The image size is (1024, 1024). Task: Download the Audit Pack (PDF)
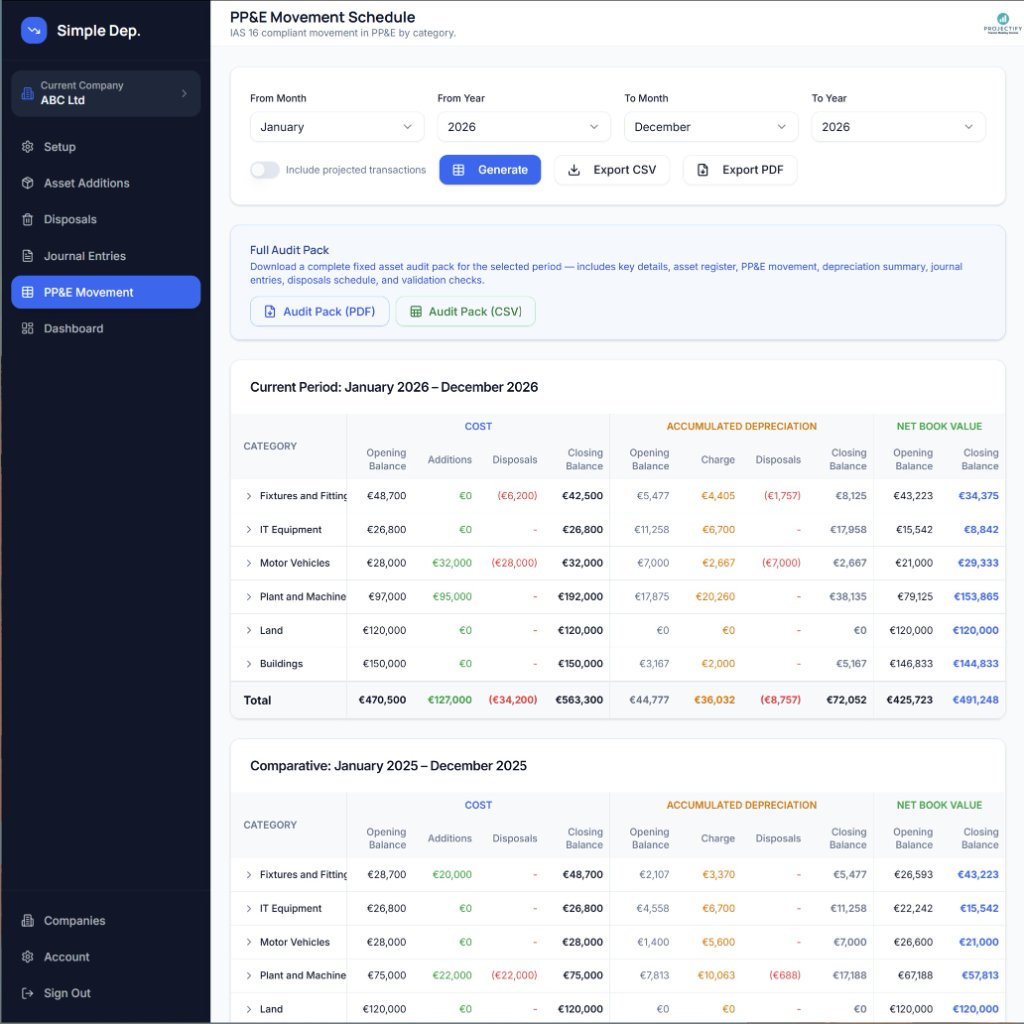click(x=319, y=312)
